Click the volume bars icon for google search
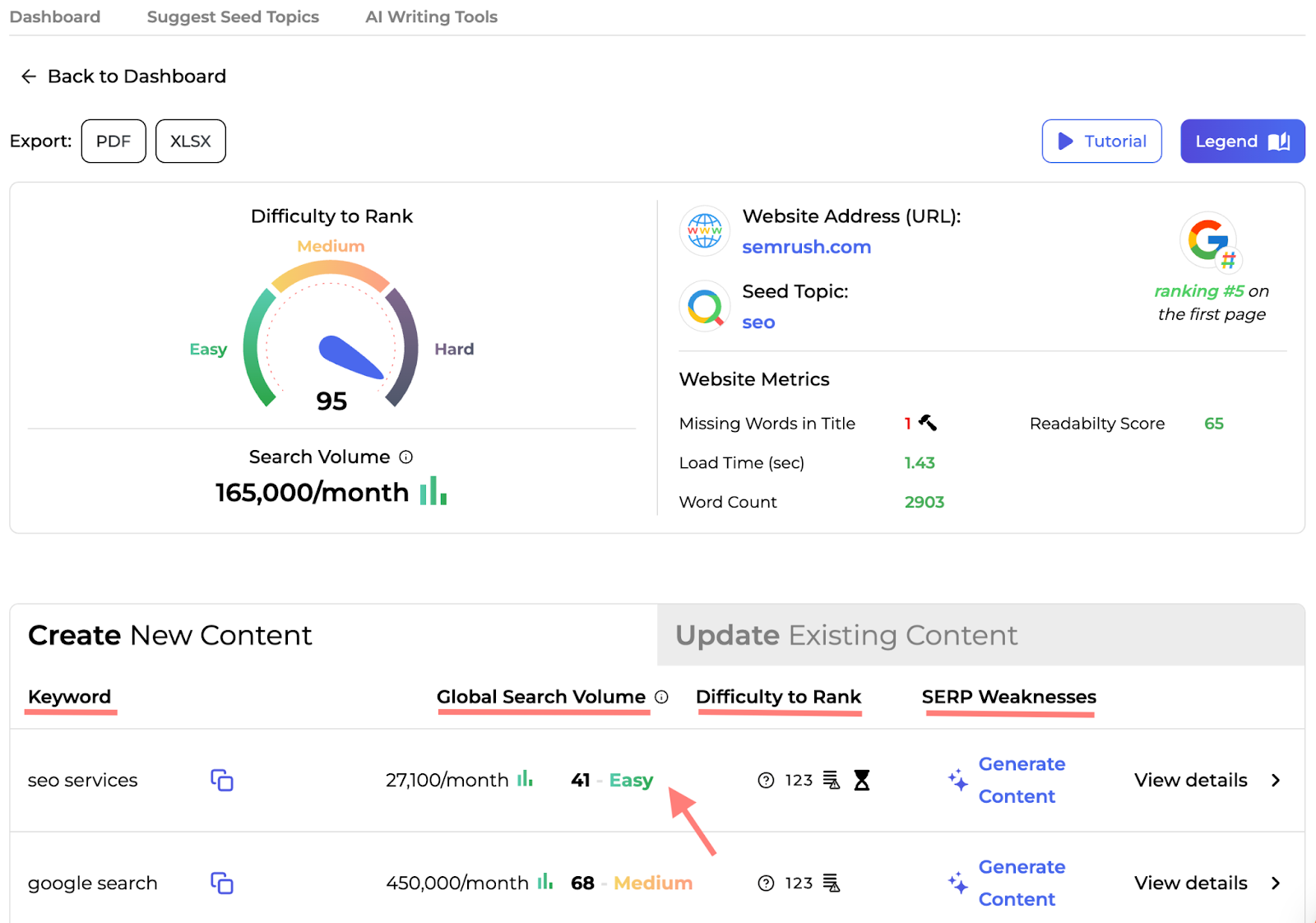 pos(544,881)
